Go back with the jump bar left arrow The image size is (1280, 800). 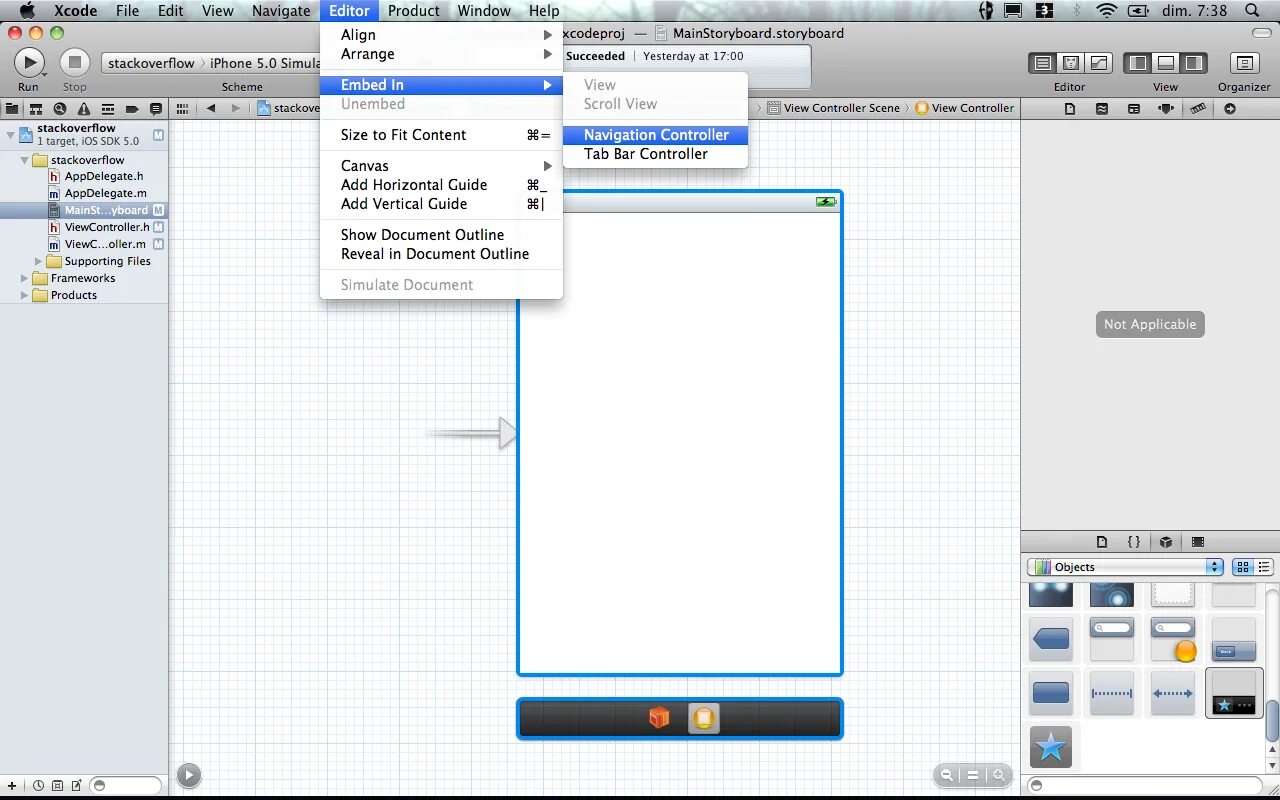[x=211, y=108]
